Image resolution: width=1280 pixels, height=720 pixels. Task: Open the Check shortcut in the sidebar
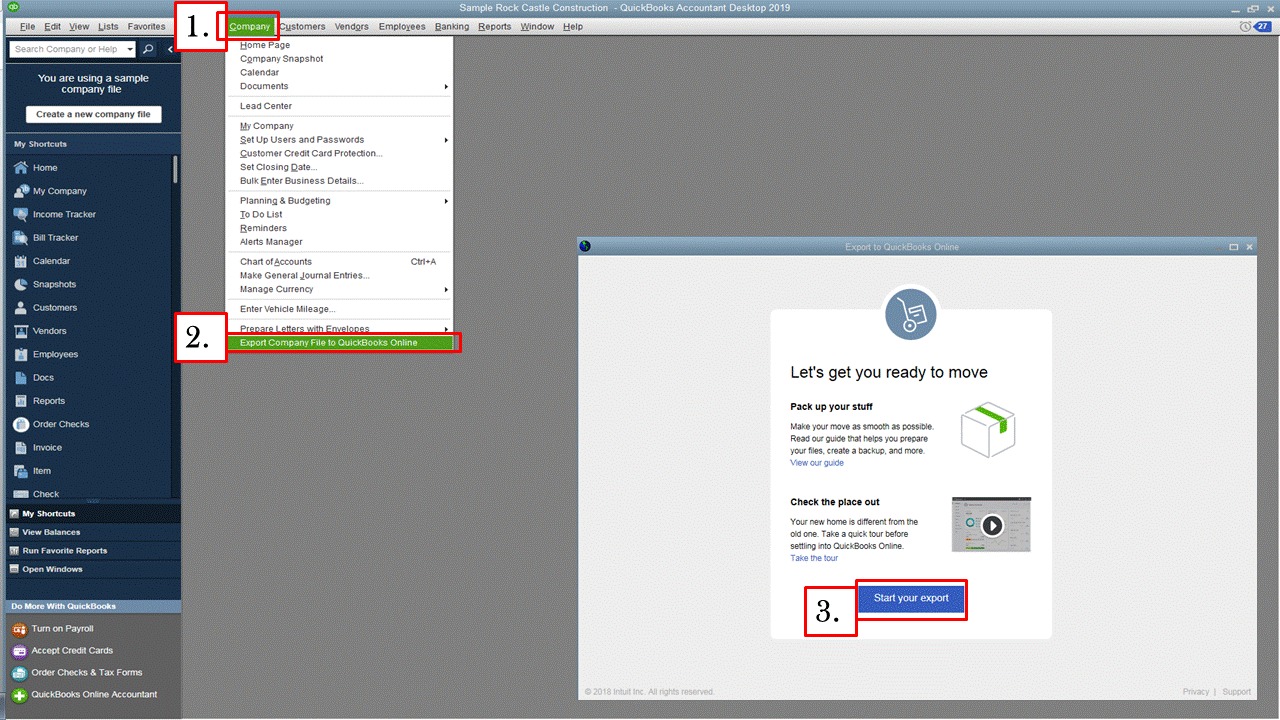click(x=46, y=493)
